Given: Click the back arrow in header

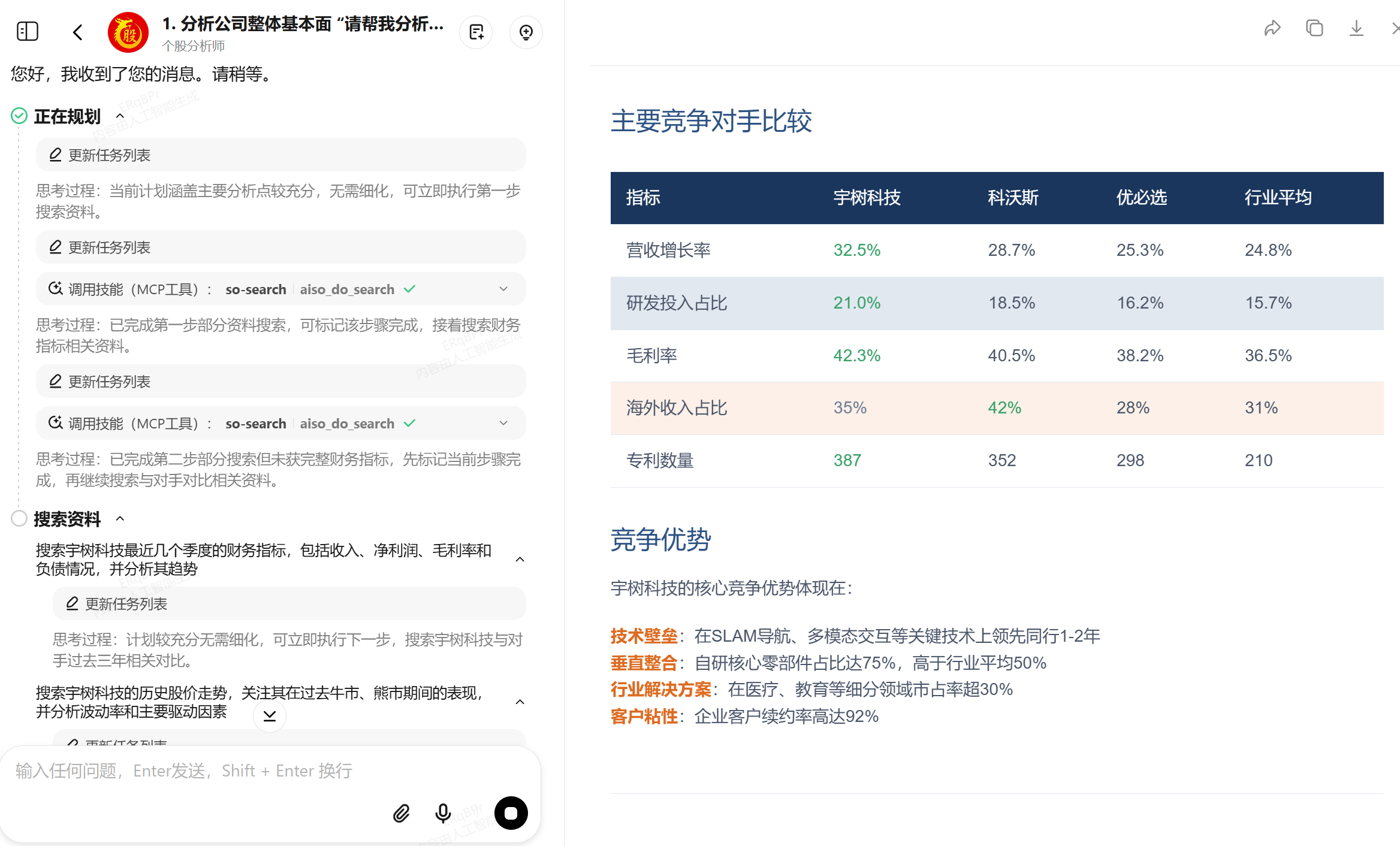Looking at the screenshot, I should (x=77, y=32).
